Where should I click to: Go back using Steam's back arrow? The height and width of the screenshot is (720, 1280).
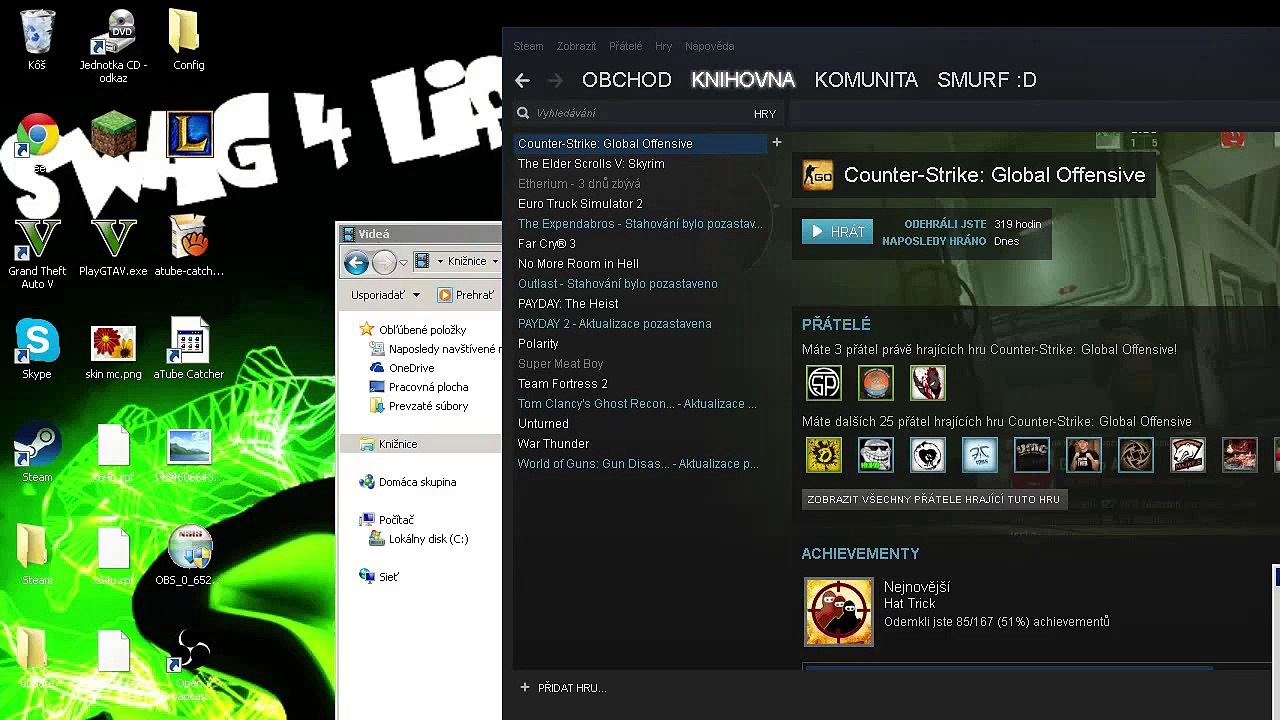tap(522, 80)
